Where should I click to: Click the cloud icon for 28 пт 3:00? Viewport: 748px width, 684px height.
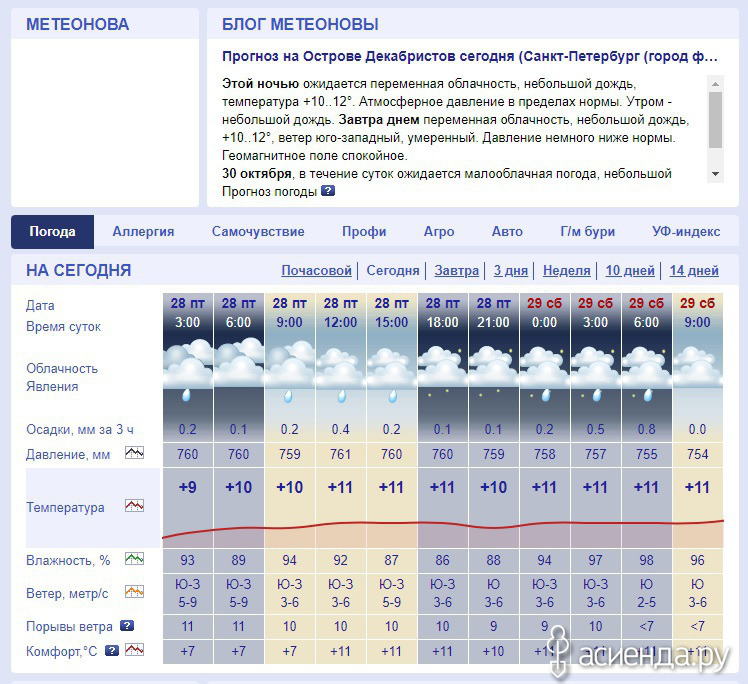[187, 362]
